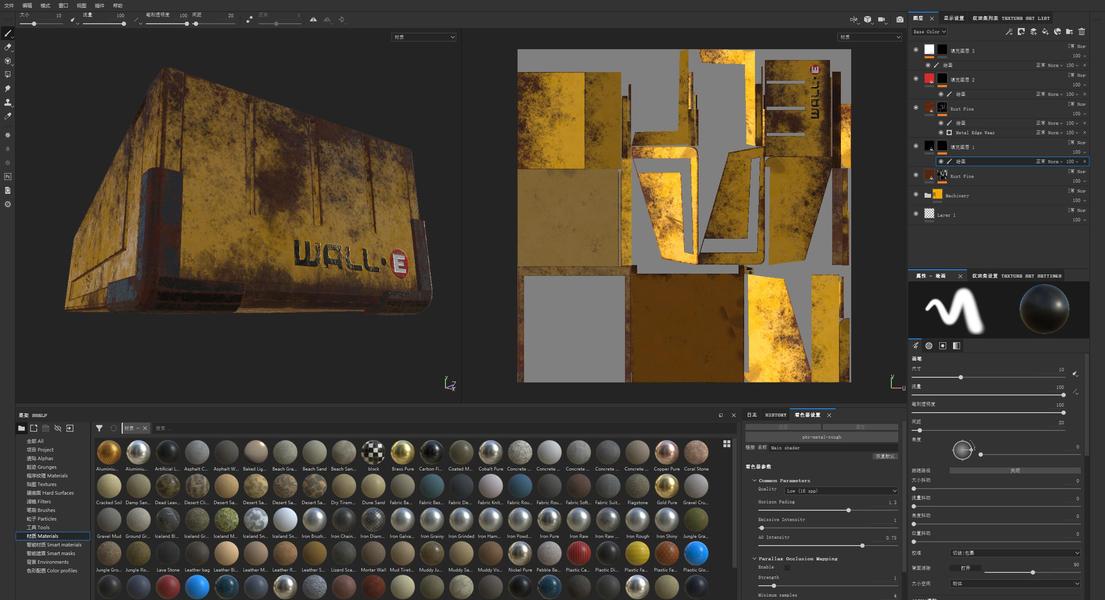The width and height of the screenshot is (1105, 600).
Task: Click the add fill layer bucket icon
Action: pos(1045,32)
